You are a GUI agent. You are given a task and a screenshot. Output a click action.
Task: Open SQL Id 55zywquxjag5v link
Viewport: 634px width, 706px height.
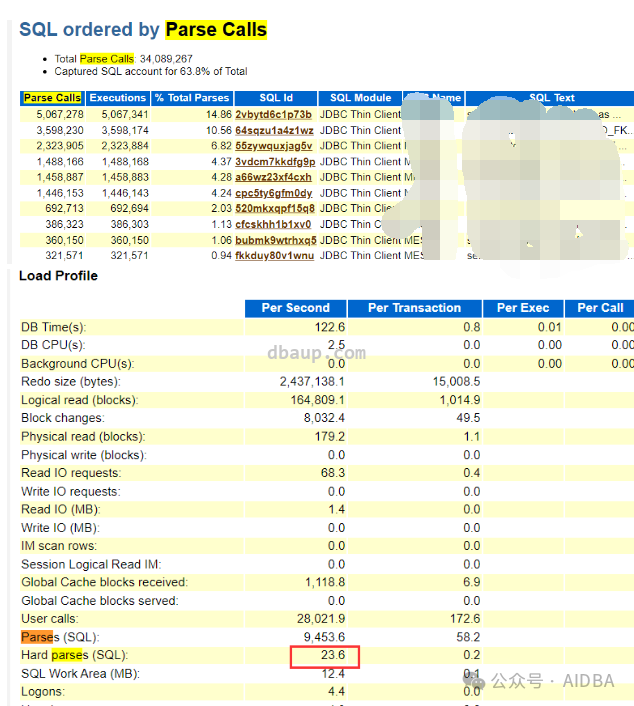(x=274, y=146)
